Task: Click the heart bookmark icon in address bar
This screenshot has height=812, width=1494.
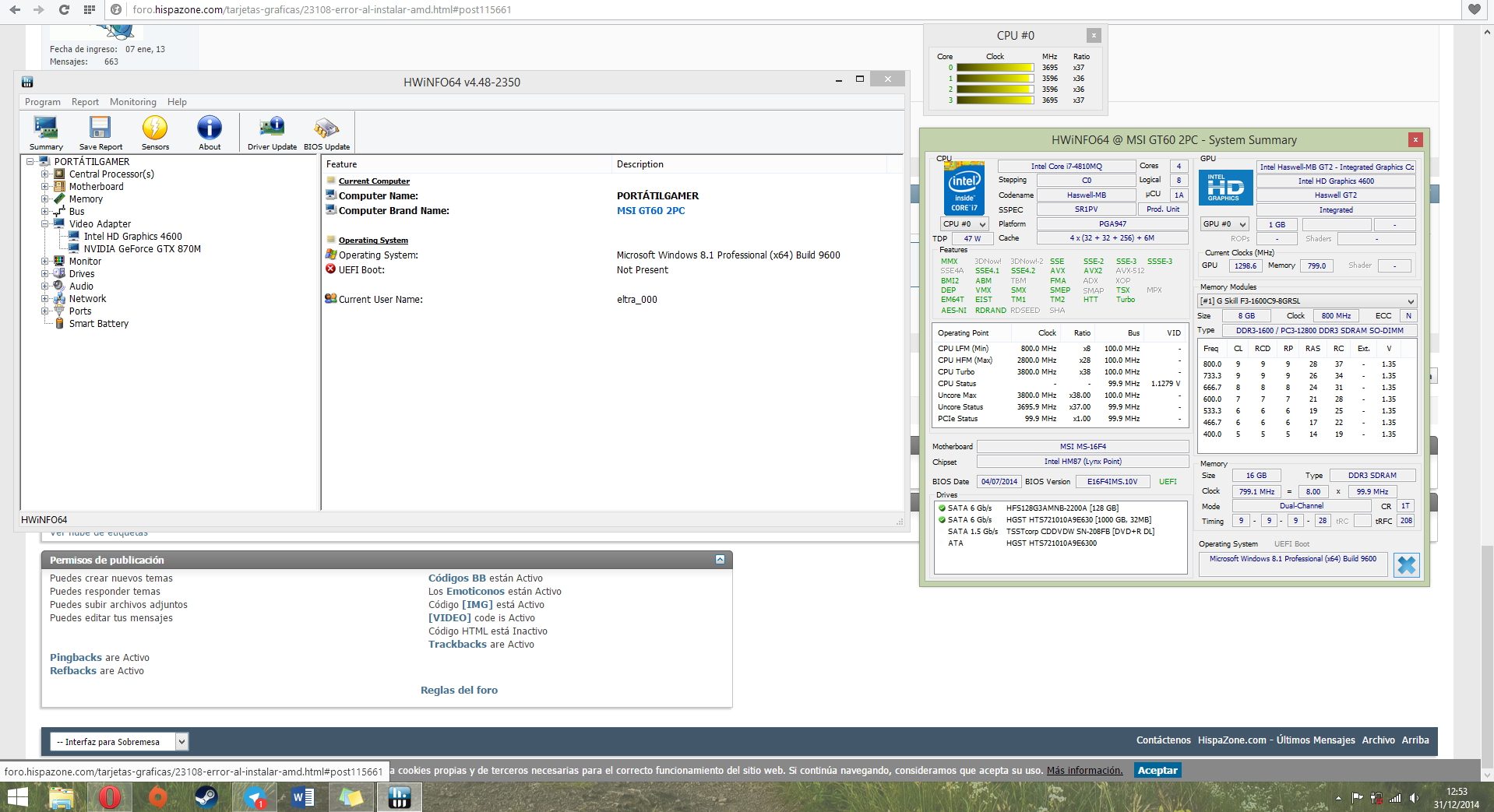Action: tap(1475, 9)
